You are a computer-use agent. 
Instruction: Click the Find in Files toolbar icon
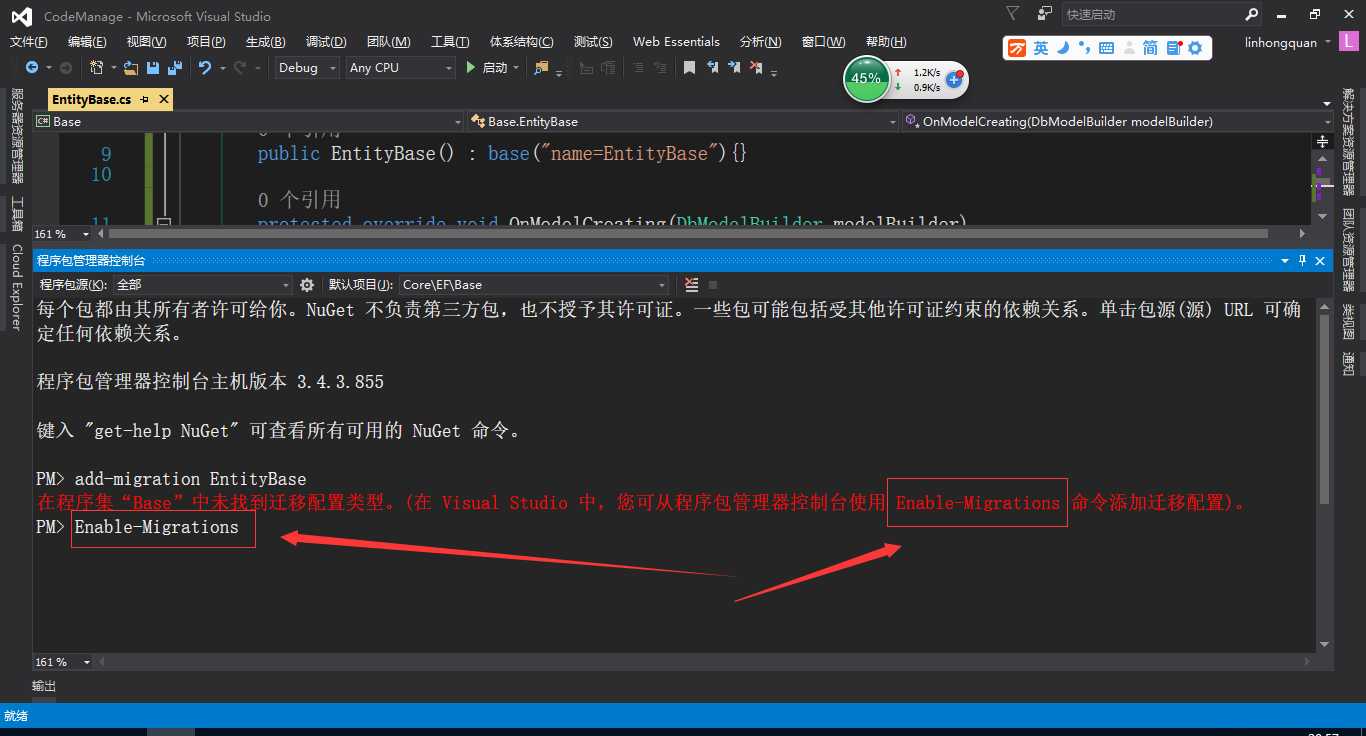[541, 68]
